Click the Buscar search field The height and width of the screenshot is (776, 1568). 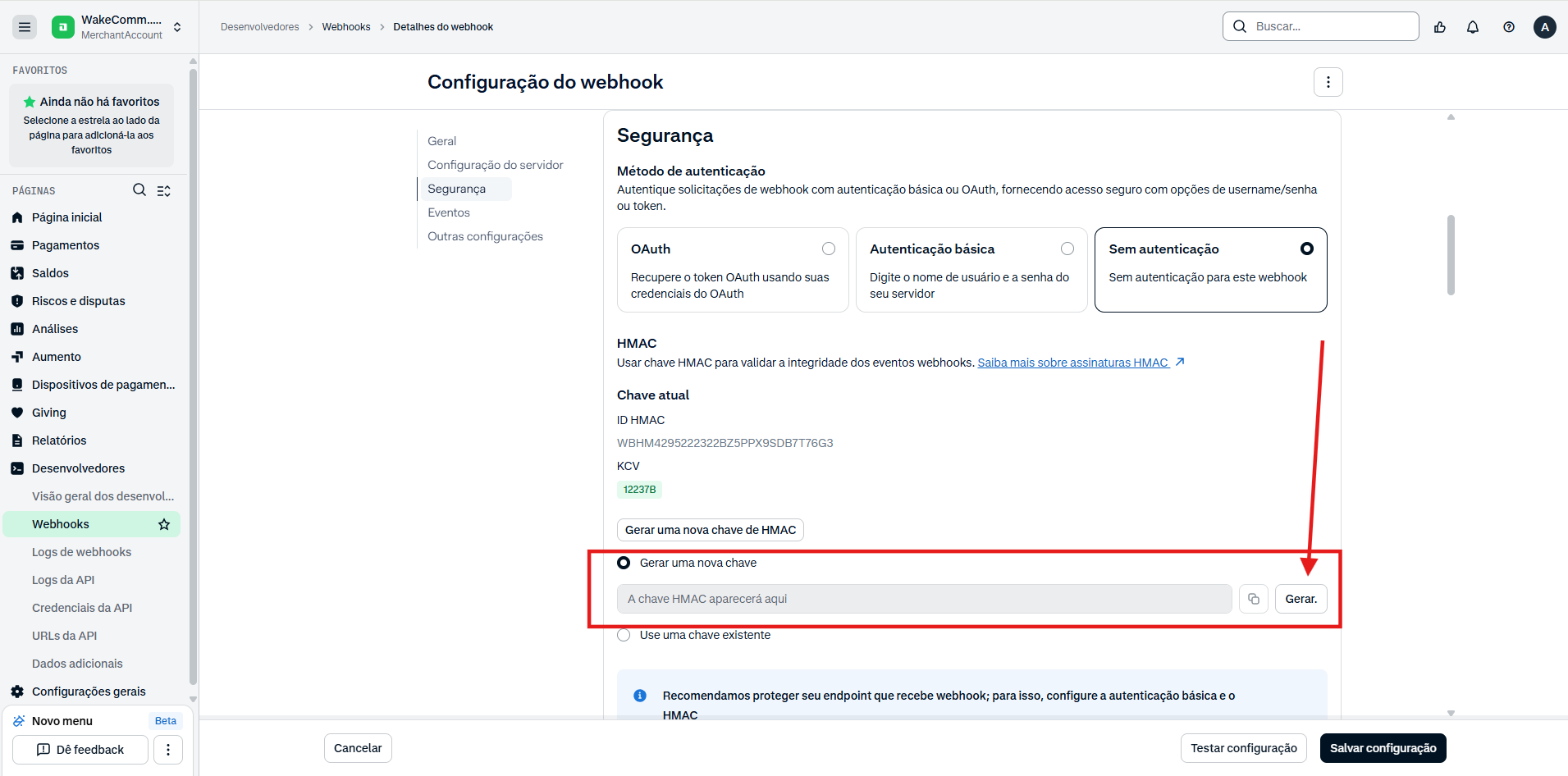(1321, 26)
